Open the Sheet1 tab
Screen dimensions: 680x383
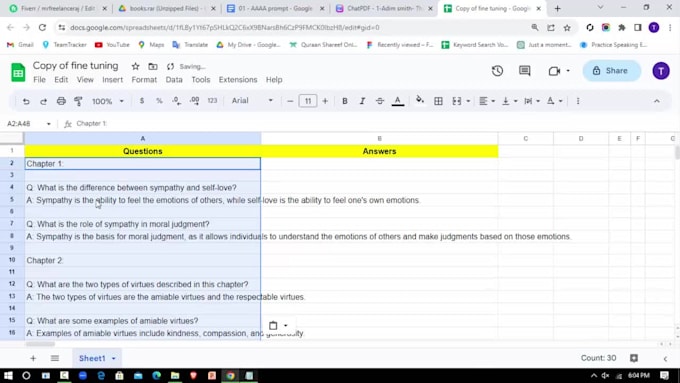(x=97, y=358)
